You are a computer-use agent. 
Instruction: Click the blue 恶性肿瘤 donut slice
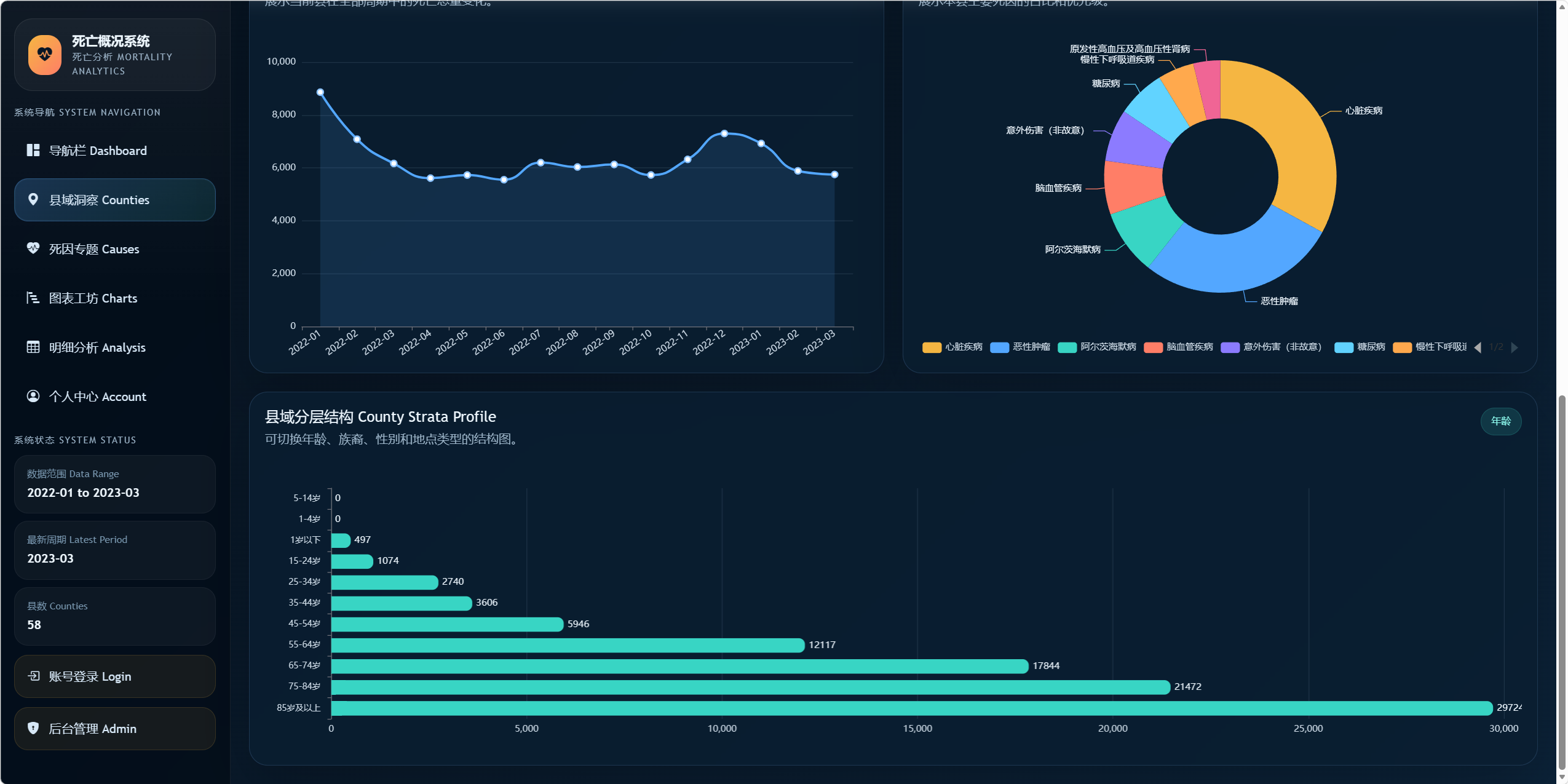(x=1236, y=261)
